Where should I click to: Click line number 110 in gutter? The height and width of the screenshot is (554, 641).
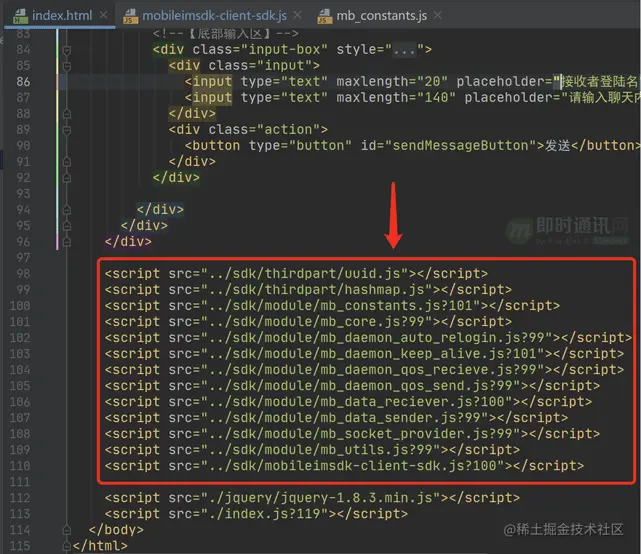(20, 466)
